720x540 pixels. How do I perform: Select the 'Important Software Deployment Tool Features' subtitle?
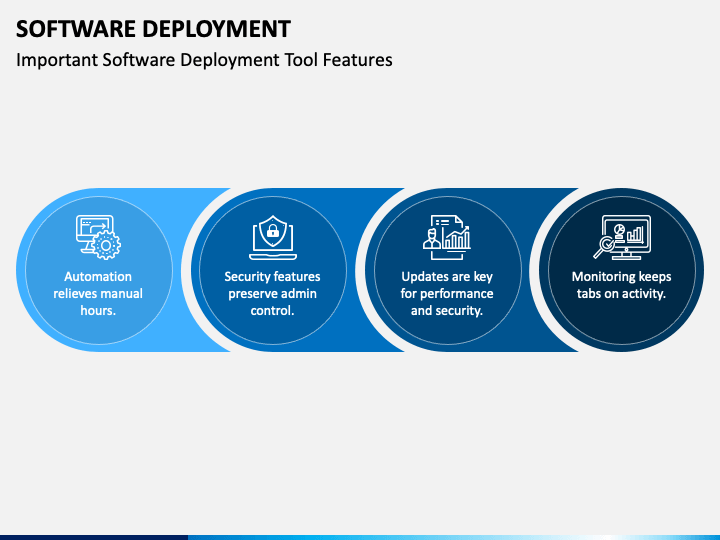click(x=204, y=60)
